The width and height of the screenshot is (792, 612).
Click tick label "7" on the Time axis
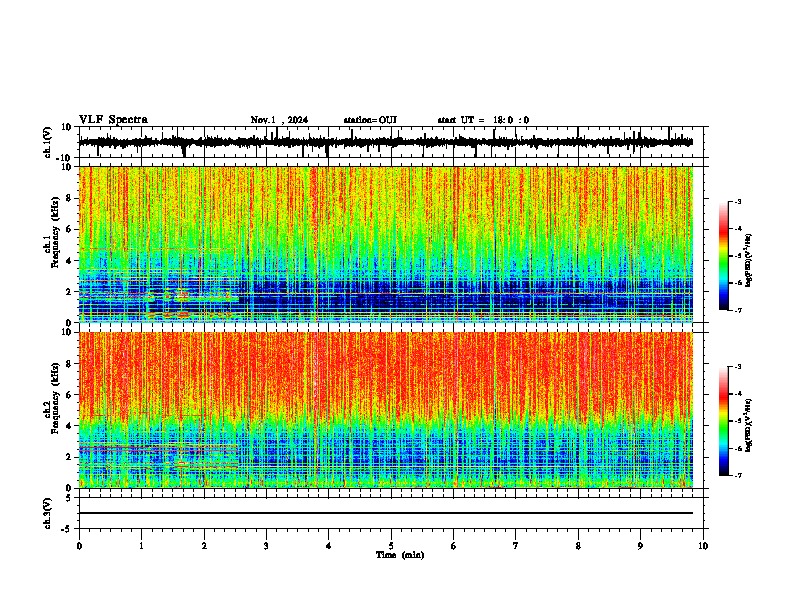(x=516, y=546)
